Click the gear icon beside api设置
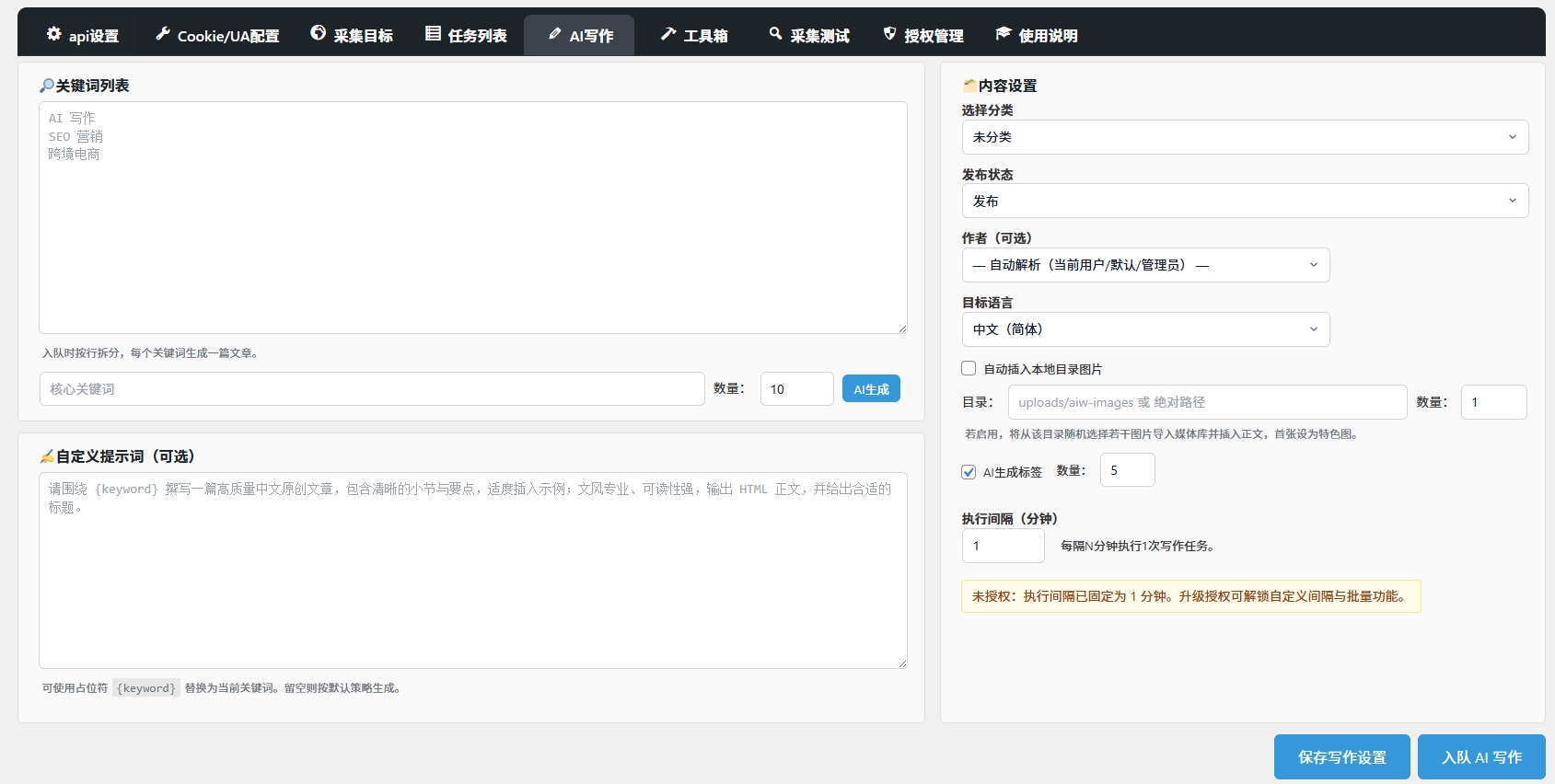This screenshot has width=1555, height=784. tap(53, 34)
